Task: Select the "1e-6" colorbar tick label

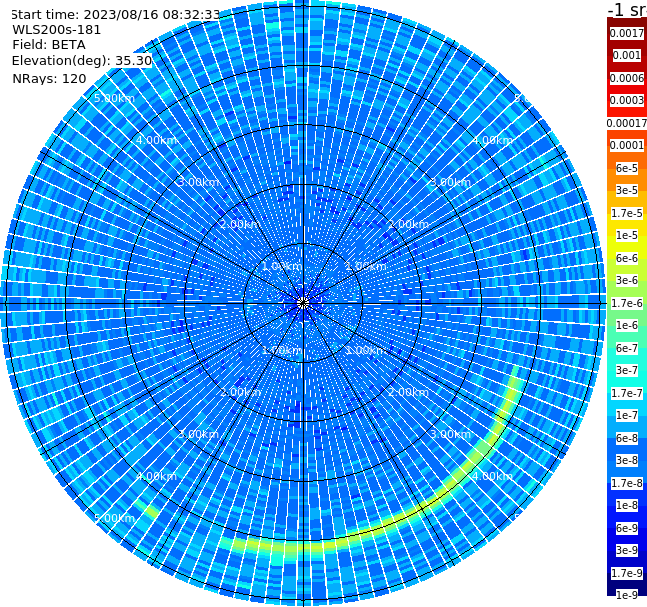Action: coord(626,325)
